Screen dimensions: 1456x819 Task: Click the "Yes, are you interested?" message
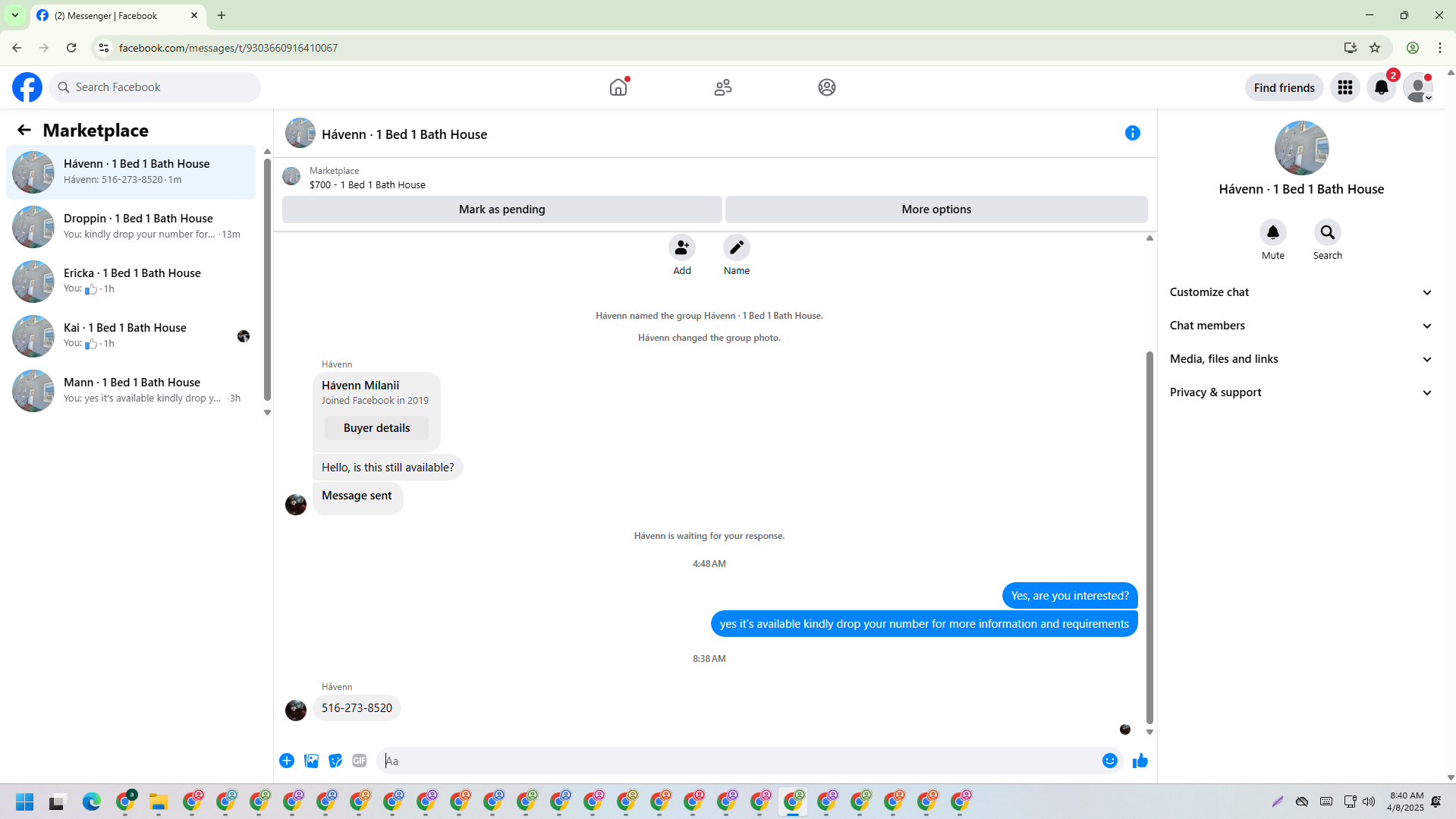click(x=1070, y=596)
